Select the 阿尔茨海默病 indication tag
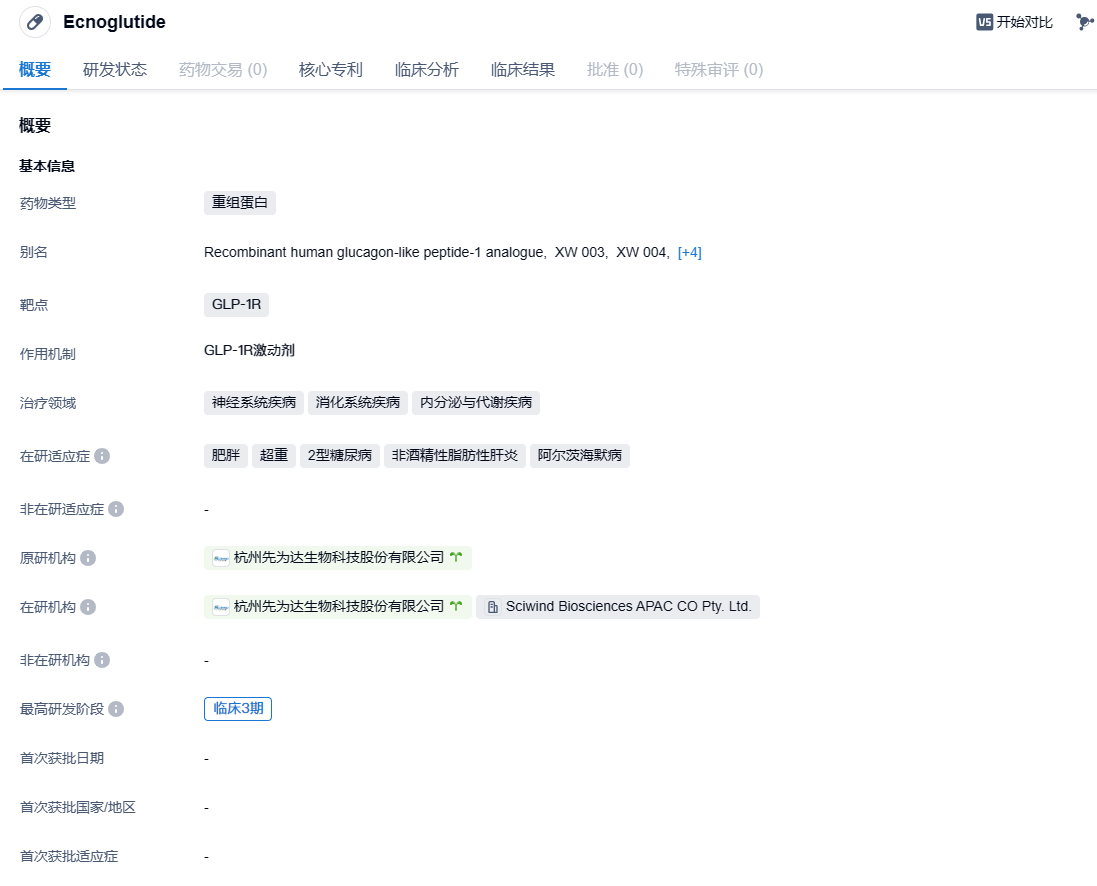Screen dimensions: 1097x886 (579, 456)
